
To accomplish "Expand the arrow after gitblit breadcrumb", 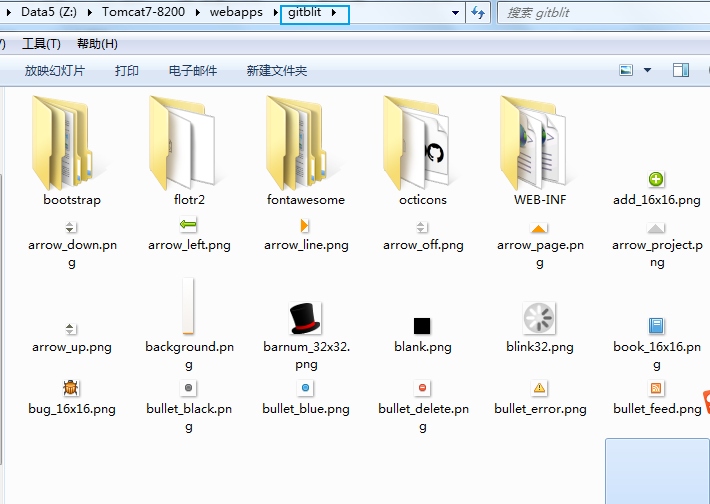I will click(334, 12).
